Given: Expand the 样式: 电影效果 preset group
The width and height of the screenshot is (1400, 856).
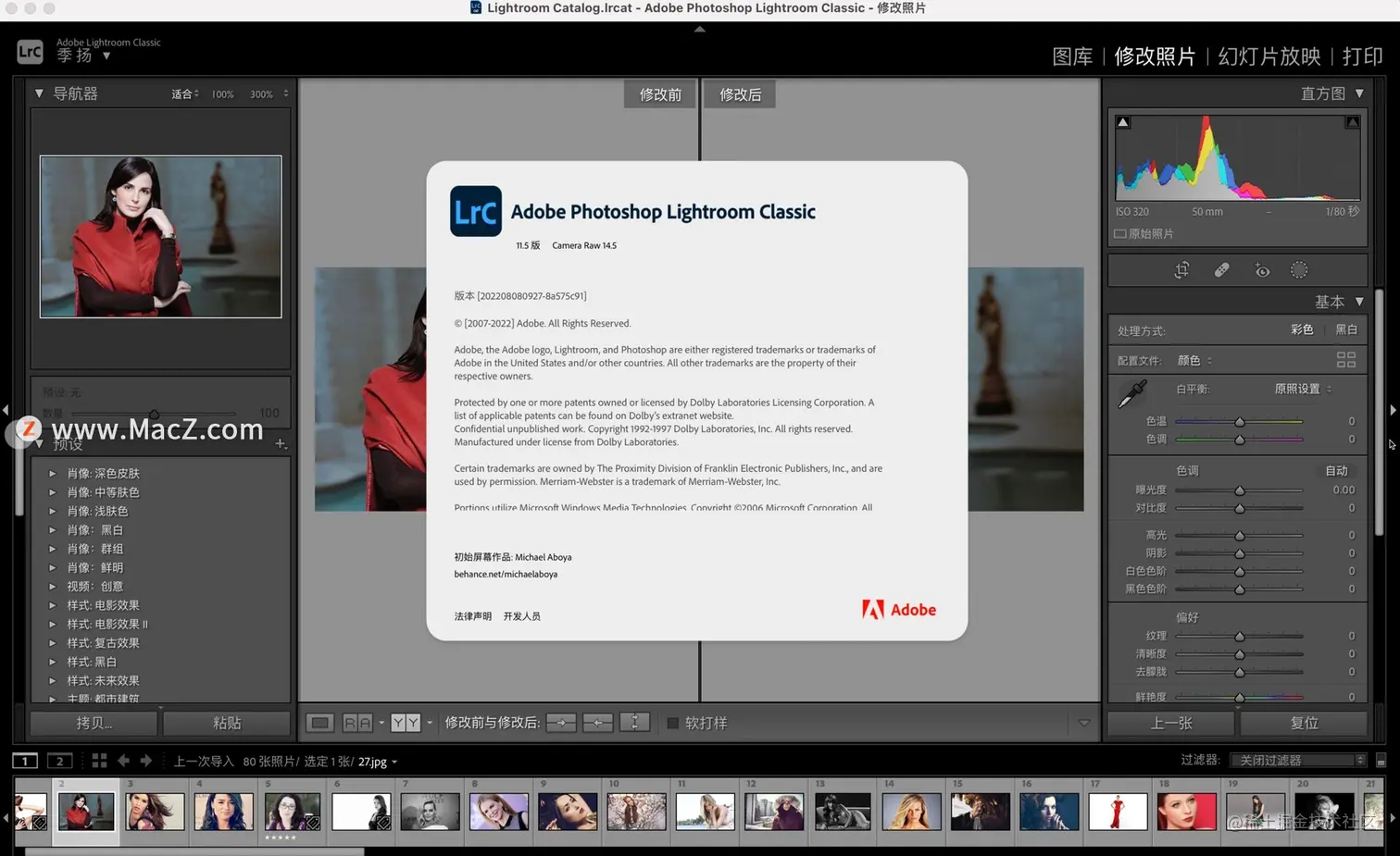Looking at the screenshot, I should click(53, 605).
